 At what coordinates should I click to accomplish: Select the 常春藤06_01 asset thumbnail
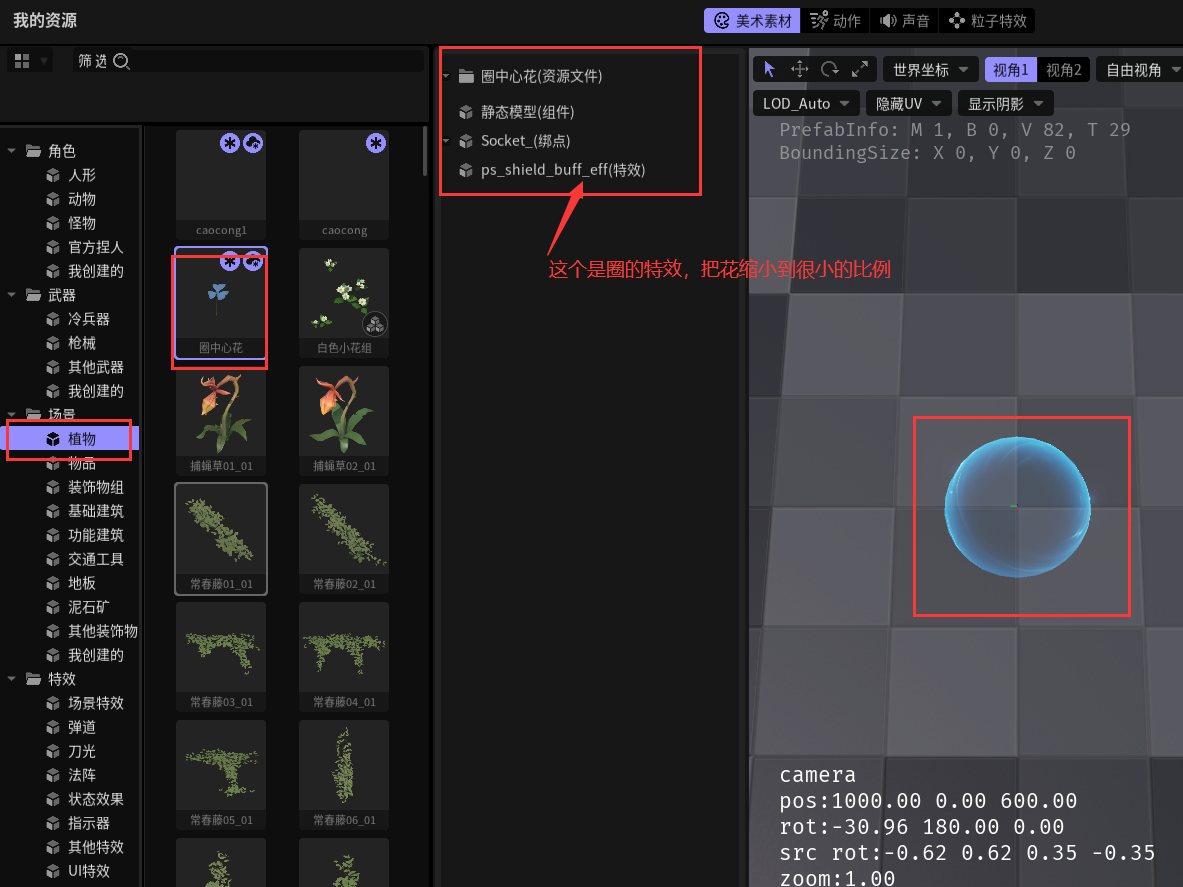tap(344, 775)
